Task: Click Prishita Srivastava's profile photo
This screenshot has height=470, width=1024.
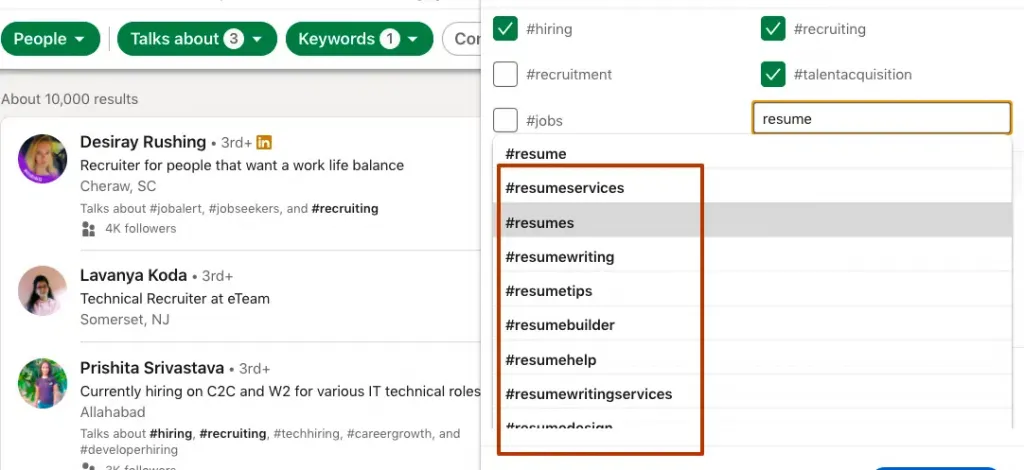Action: [42, 383]
